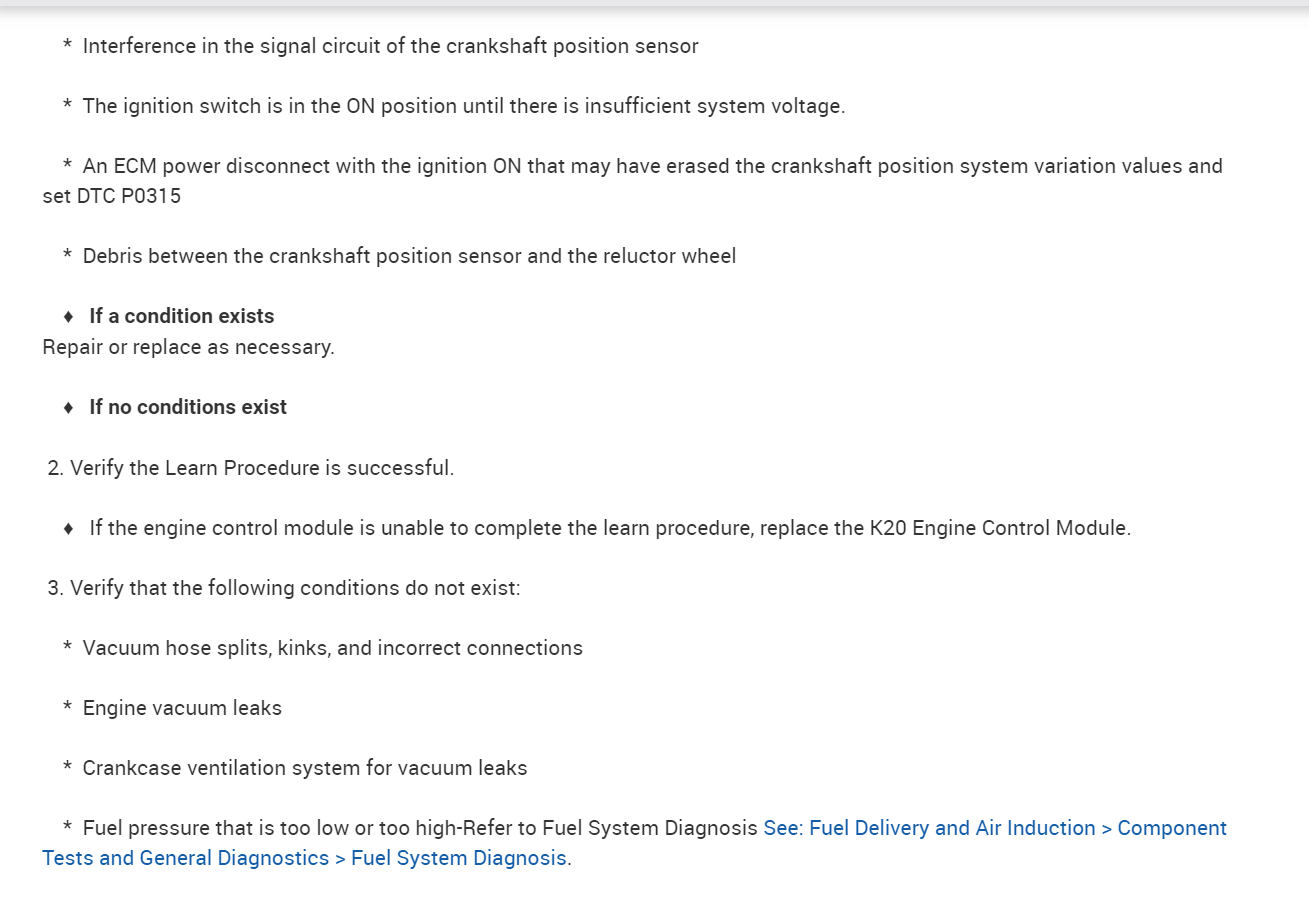1309x908 pixels.
Task: Click the "Repair or replace as necessary" text
Action: pos(188,348)
